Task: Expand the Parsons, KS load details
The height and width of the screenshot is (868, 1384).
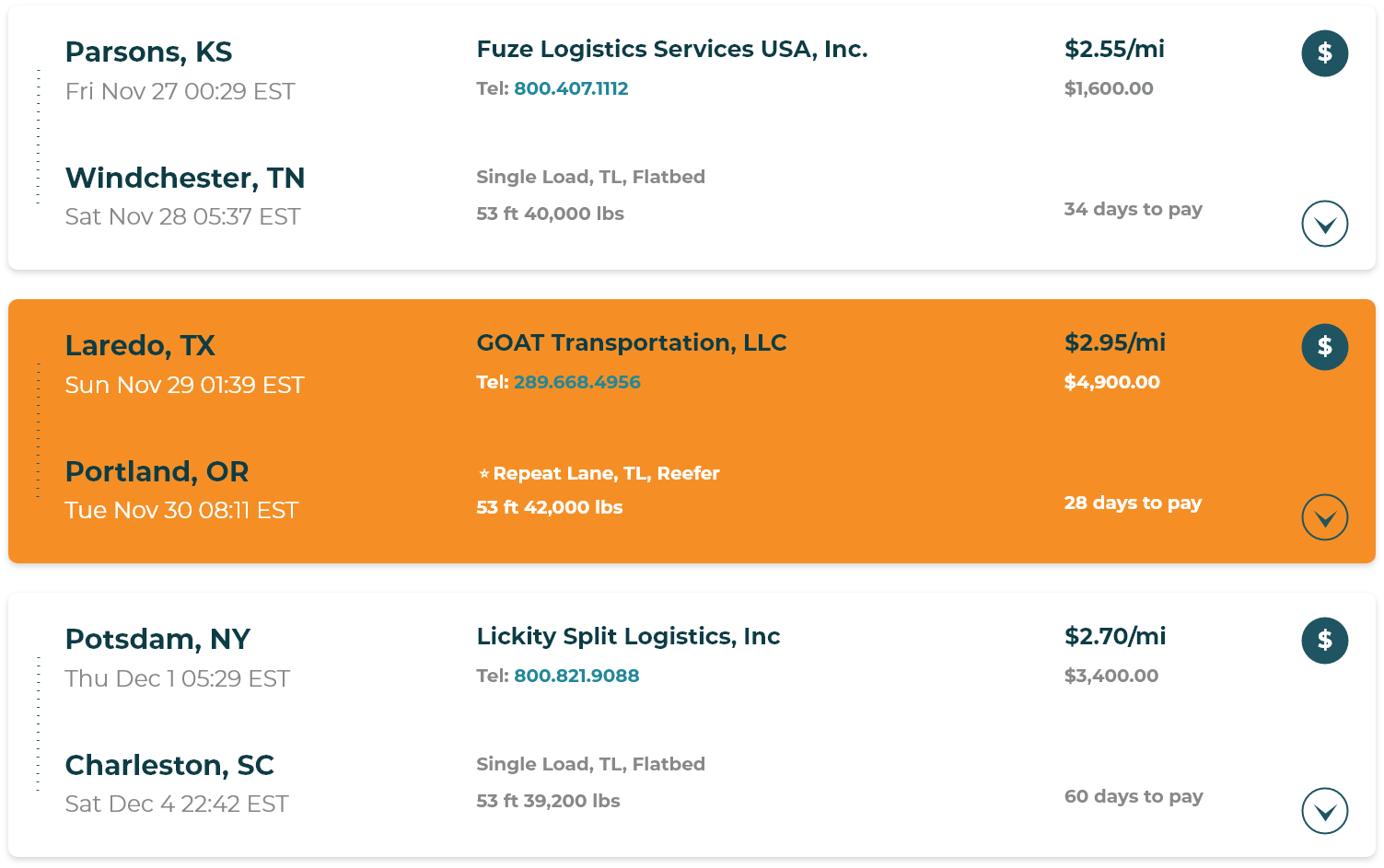Action: tap(1324, 224)
